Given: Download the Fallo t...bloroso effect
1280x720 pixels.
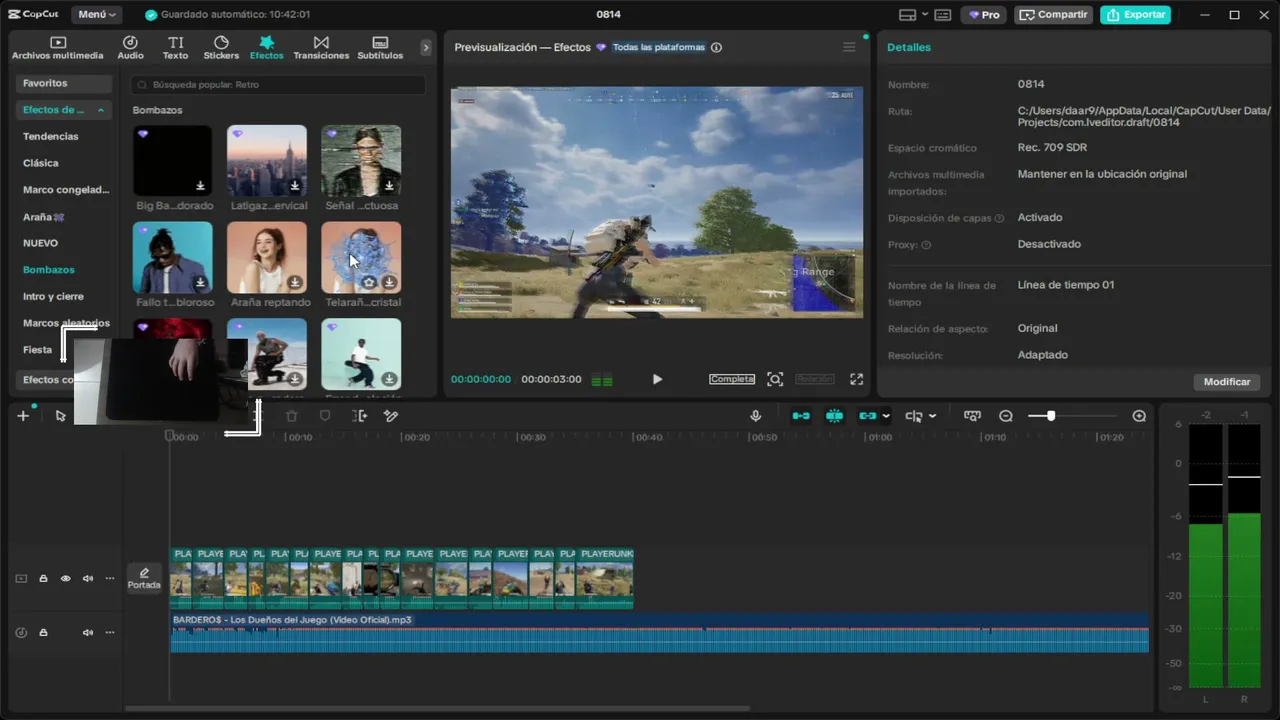Looking at the screenshot, I should click(200, 283).
